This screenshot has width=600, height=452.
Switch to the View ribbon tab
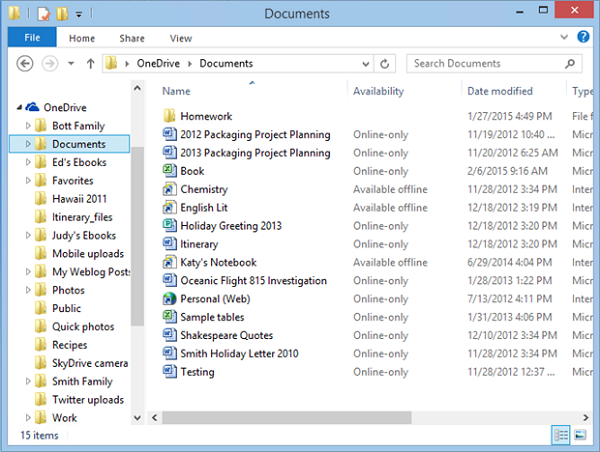click(x=181, y=38)
